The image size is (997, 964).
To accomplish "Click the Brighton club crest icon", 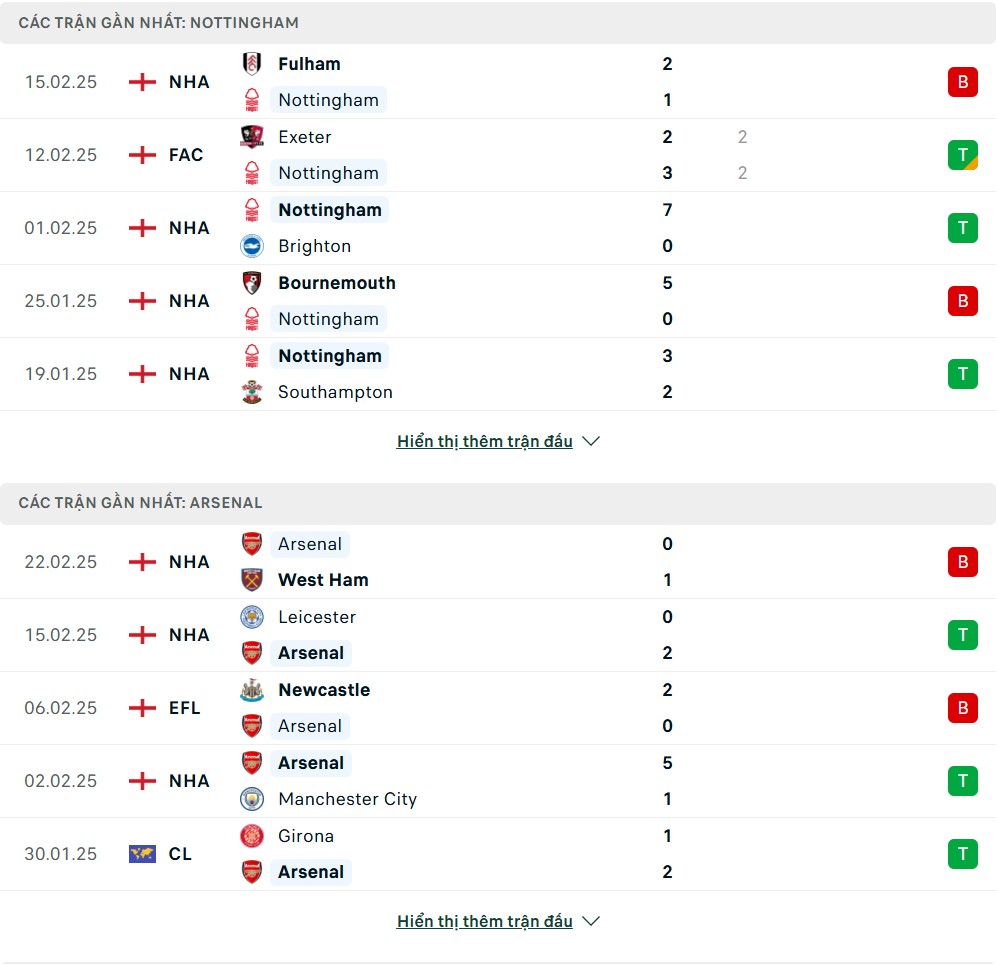I will (x=252, y=246).
